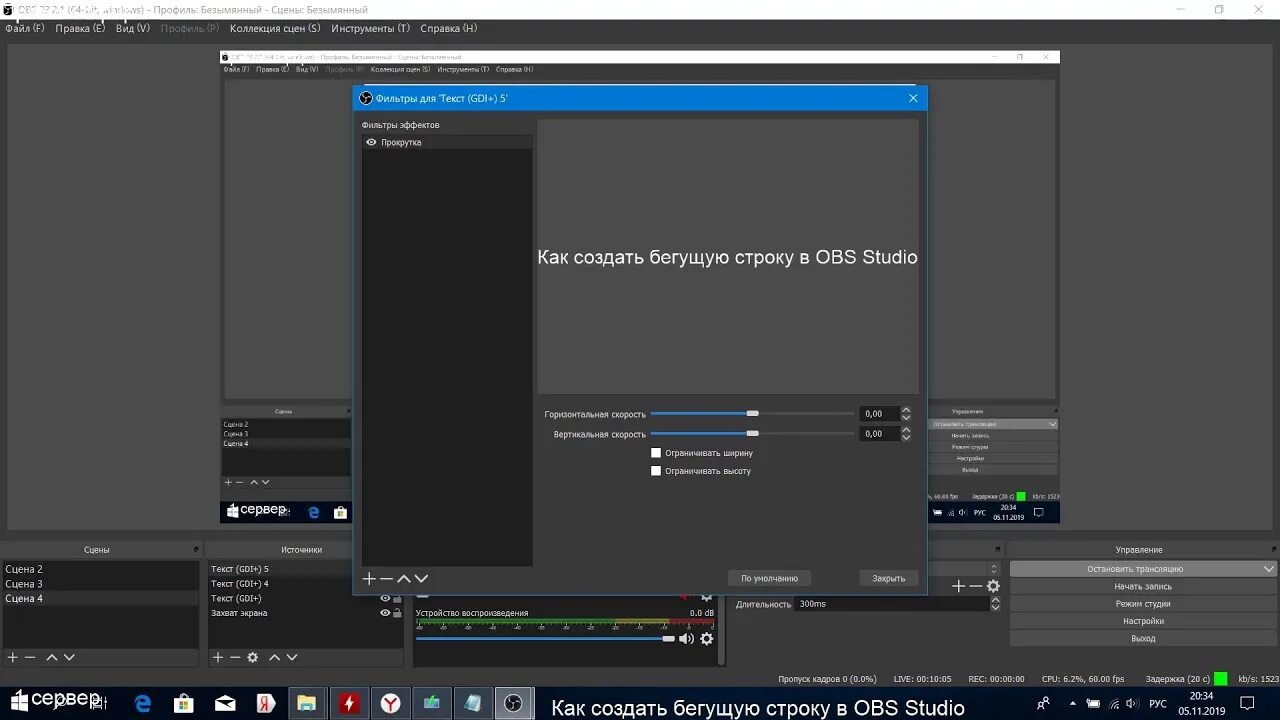1280x720 pixels.
Task: Open mixer settings gear for Устройство воспроизведения
Action: pos(707,638)
